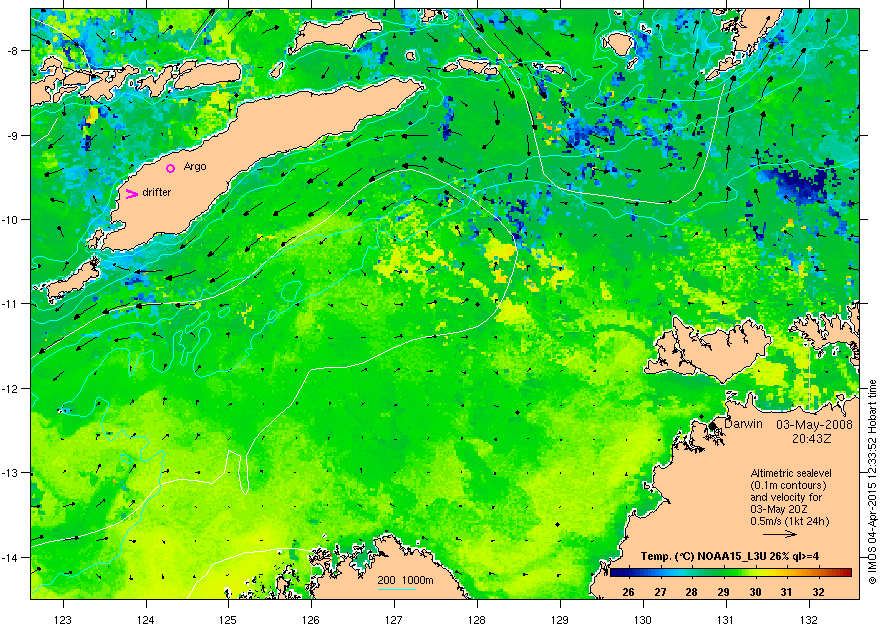Click the 'Altimetric sealevel' legend line
Image resolution: width=880 pixels, height=630 pixels.
(791, 473)
